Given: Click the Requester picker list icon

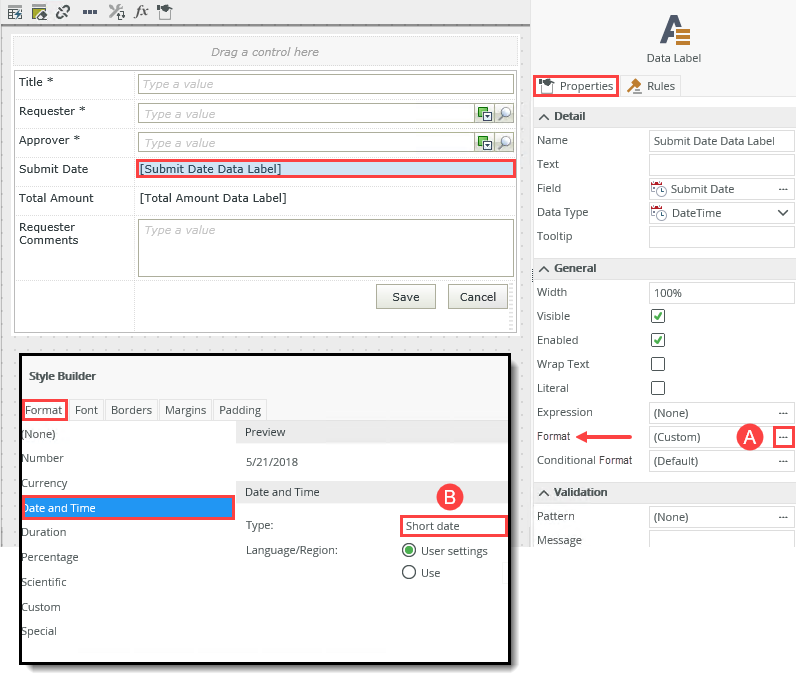Looking at the screenshot, I should point(484,114).
